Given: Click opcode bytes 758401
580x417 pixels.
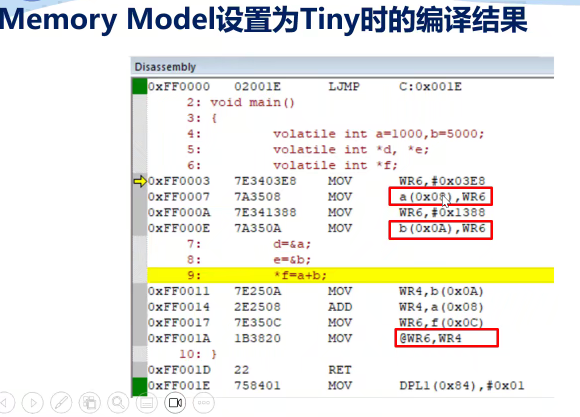Looking at the screenshot, I should click(257, 386).
